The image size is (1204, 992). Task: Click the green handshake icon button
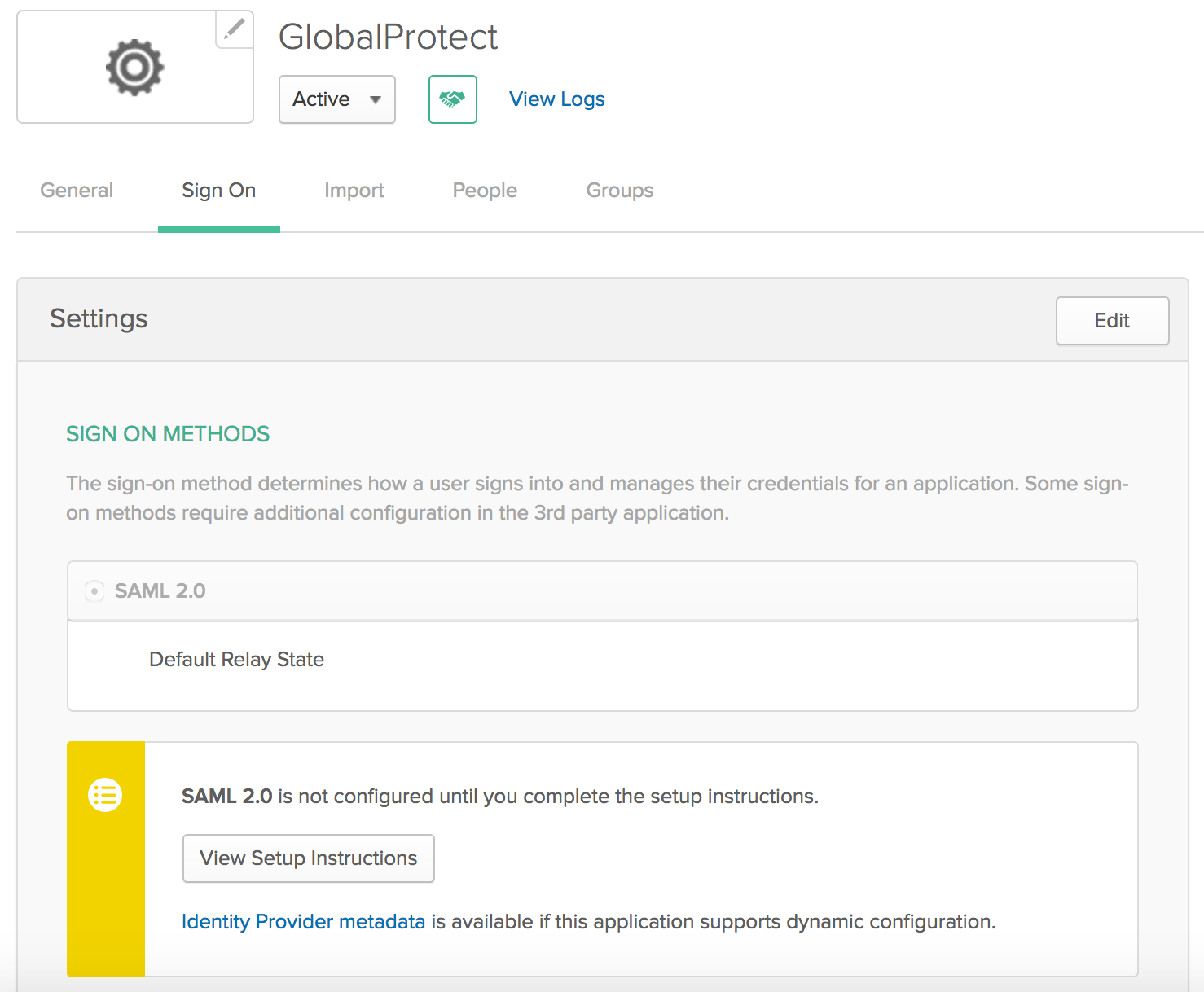pyautogui.click(x=452, y=99)
